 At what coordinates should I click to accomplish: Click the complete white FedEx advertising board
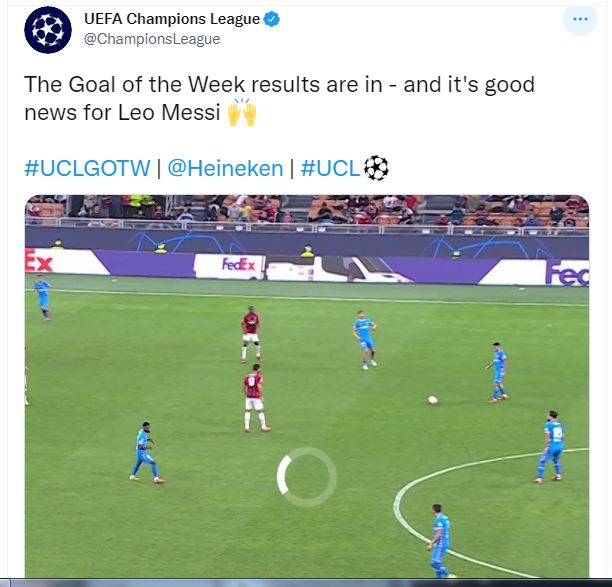230,266
